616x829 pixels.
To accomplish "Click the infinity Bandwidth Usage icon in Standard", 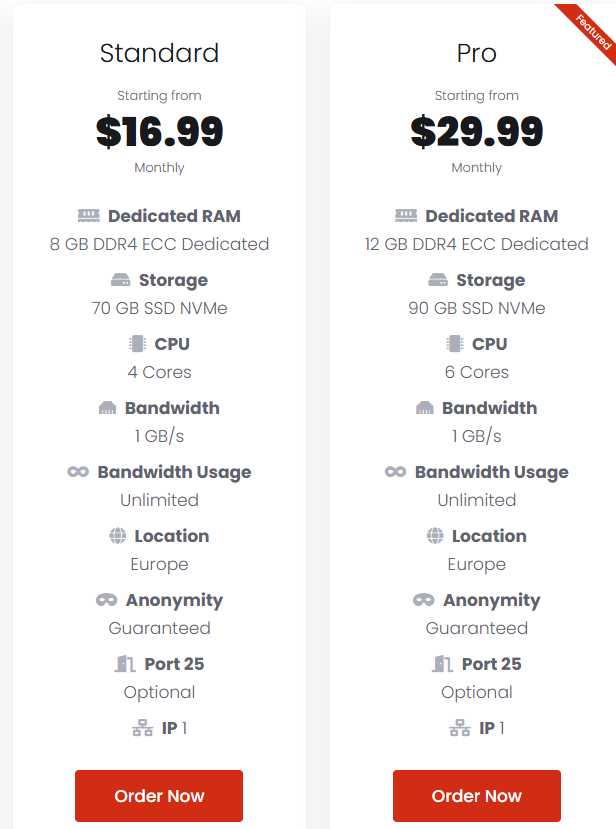I will click(78, 472).
